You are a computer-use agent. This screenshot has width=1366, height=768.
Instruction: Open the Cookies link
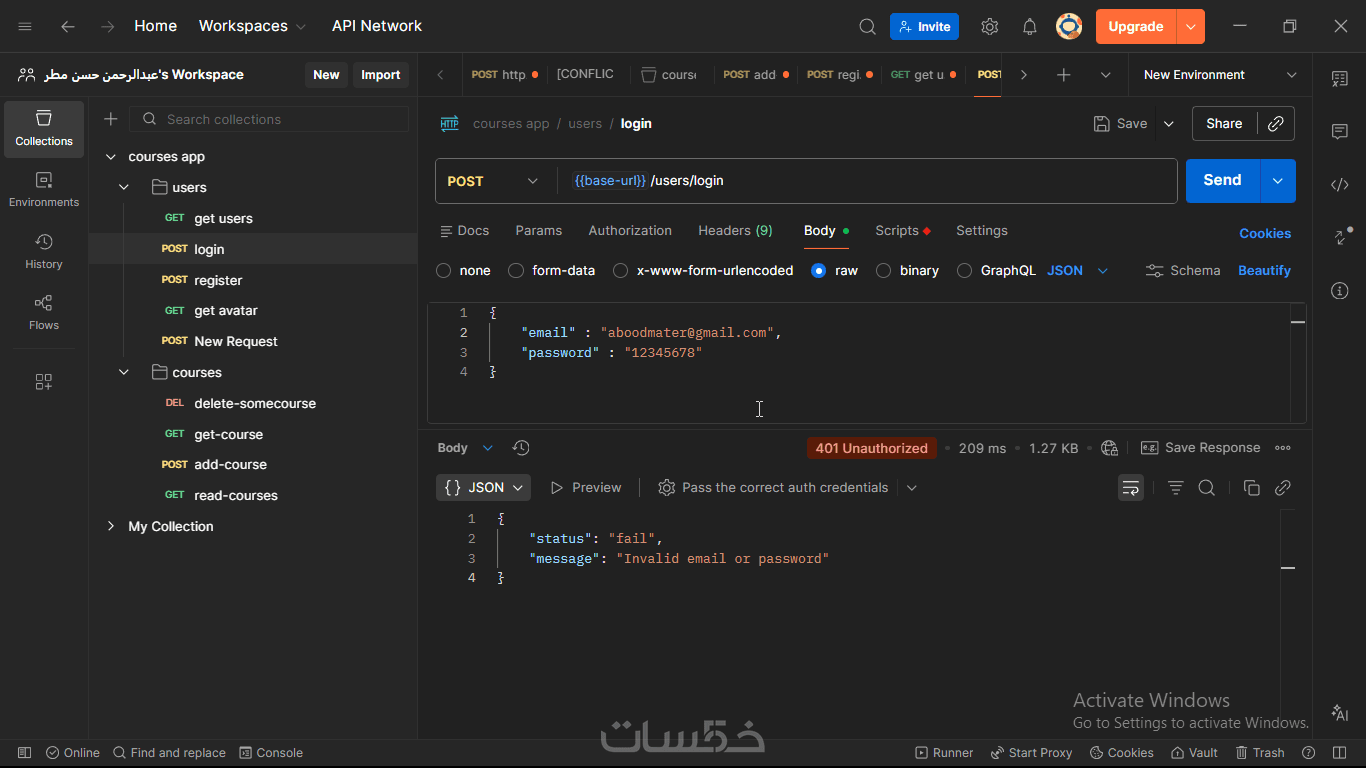(1265, 234)
